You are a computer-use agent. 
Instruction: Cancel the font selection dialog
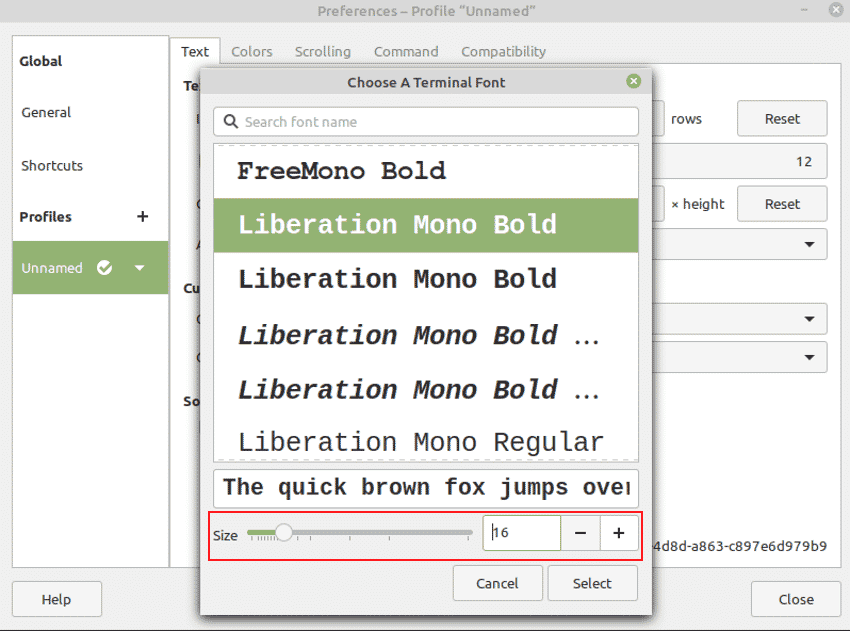[x=497, y=583]
